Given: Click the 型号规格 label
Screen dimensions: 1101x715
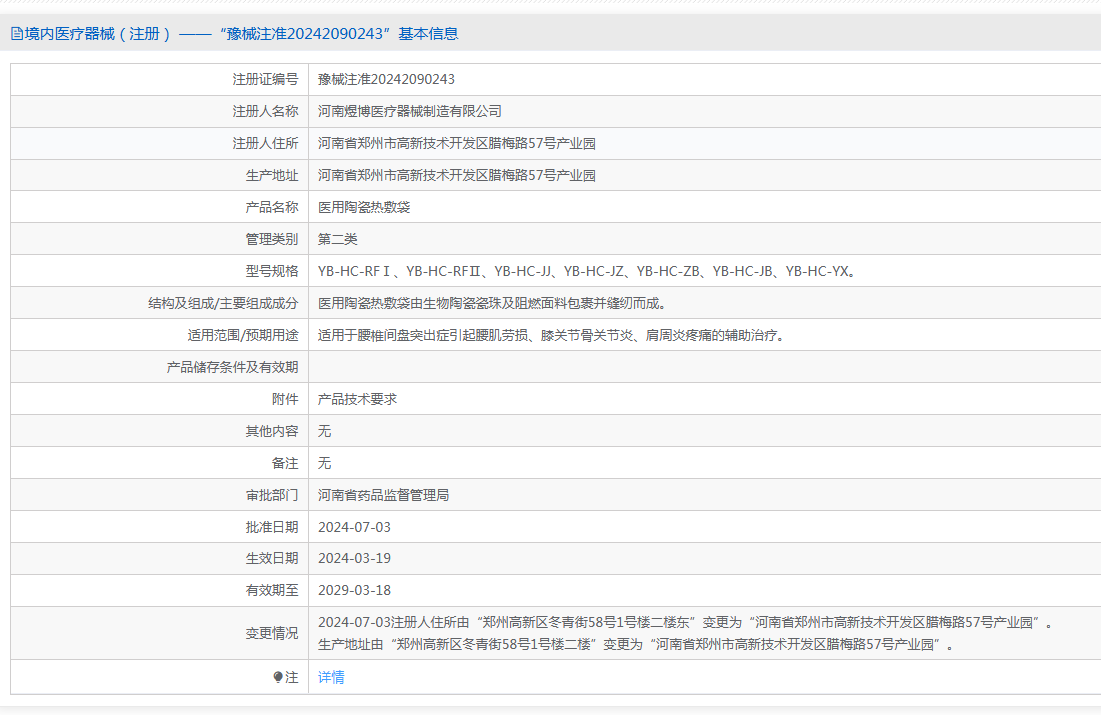Looking at the screenshot, I should click(272, 271).
